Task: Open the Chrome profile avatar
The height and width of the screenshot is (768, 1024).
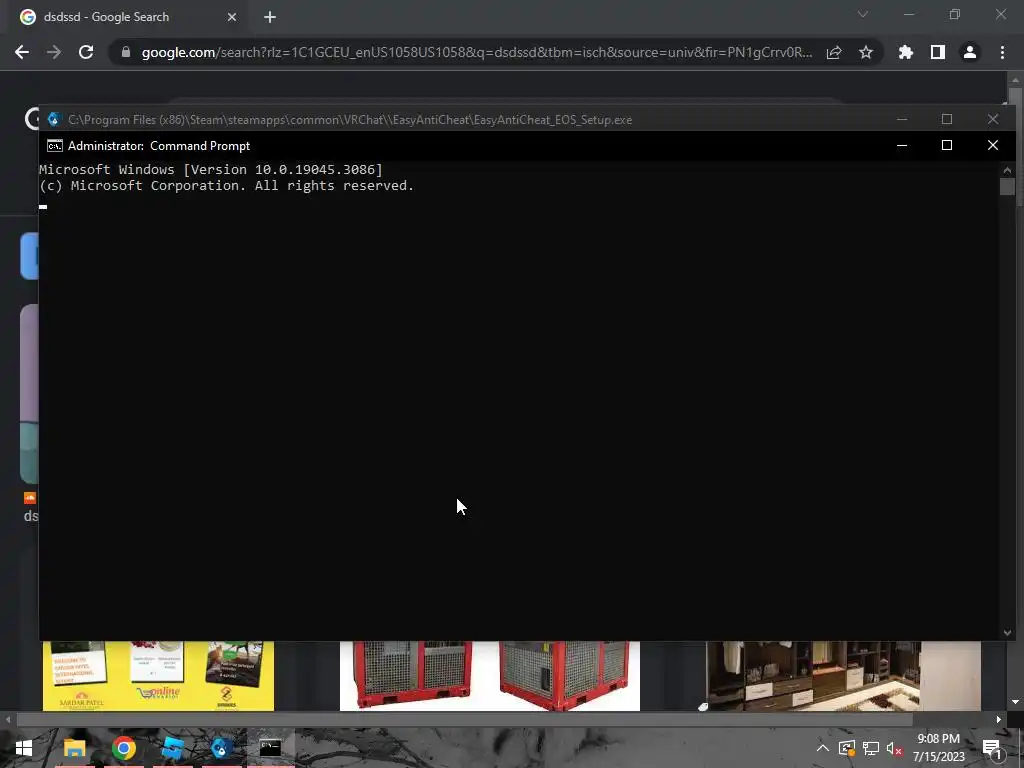Action: 970,52
